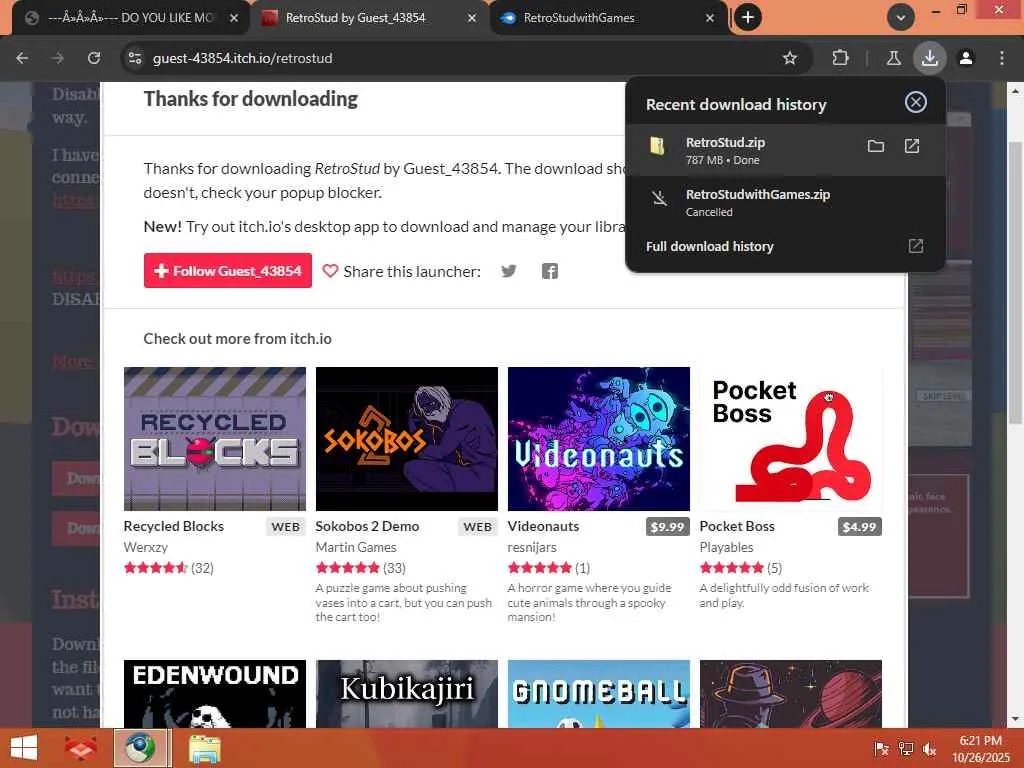Click the $9.99 Videonauts price tag

(x=667, y=527)
